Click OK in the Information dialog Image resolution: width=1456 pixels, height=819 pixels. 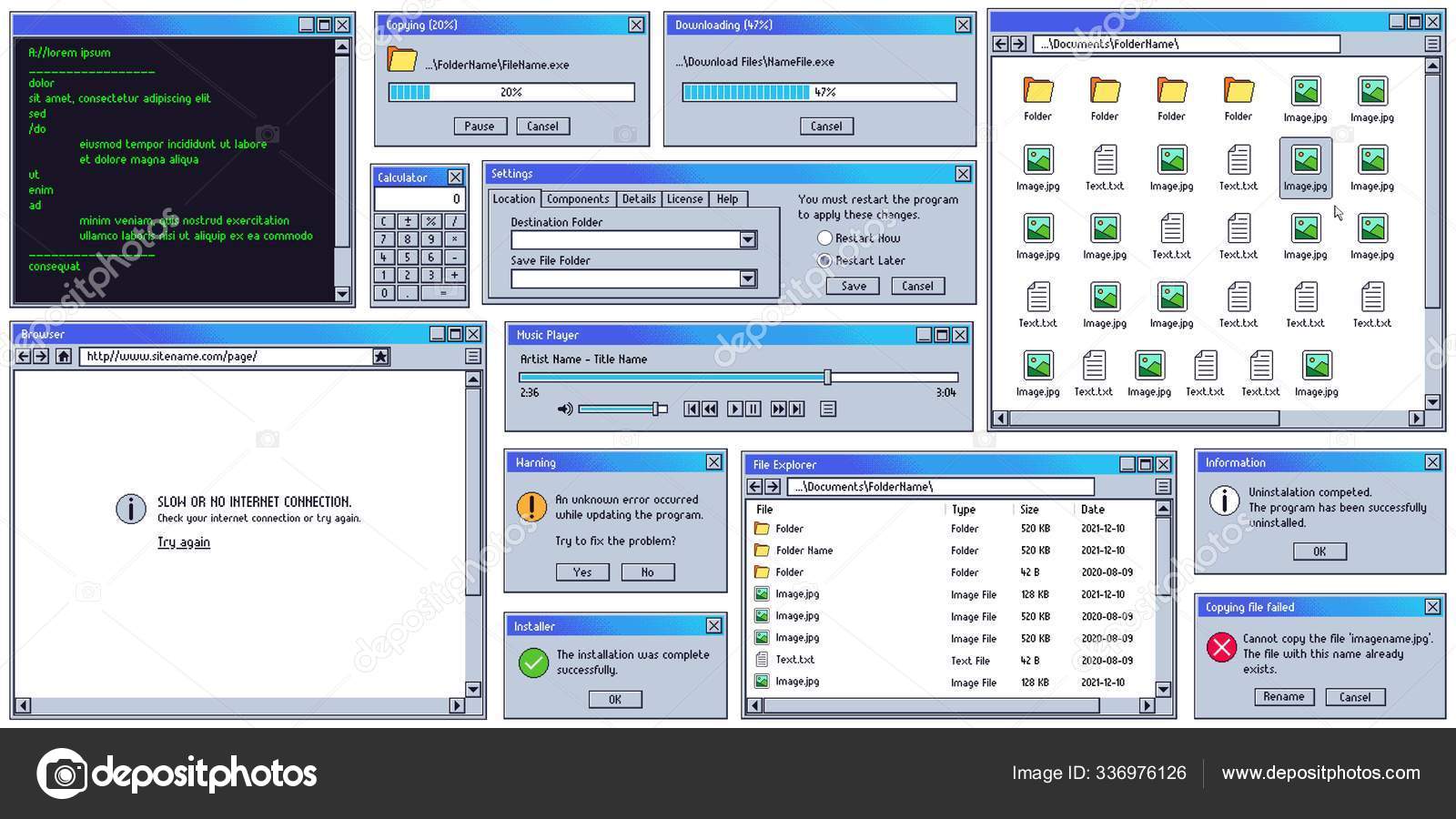coord(1319,551)
